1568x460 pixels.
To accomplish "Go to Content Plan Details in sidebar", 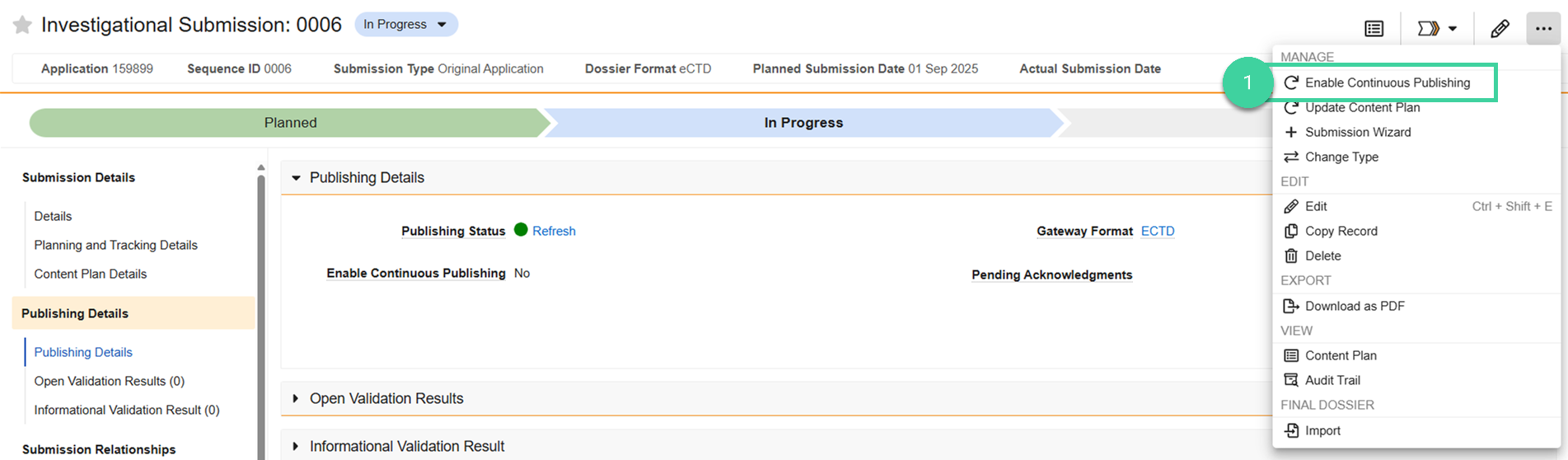I will pos(90,274).
